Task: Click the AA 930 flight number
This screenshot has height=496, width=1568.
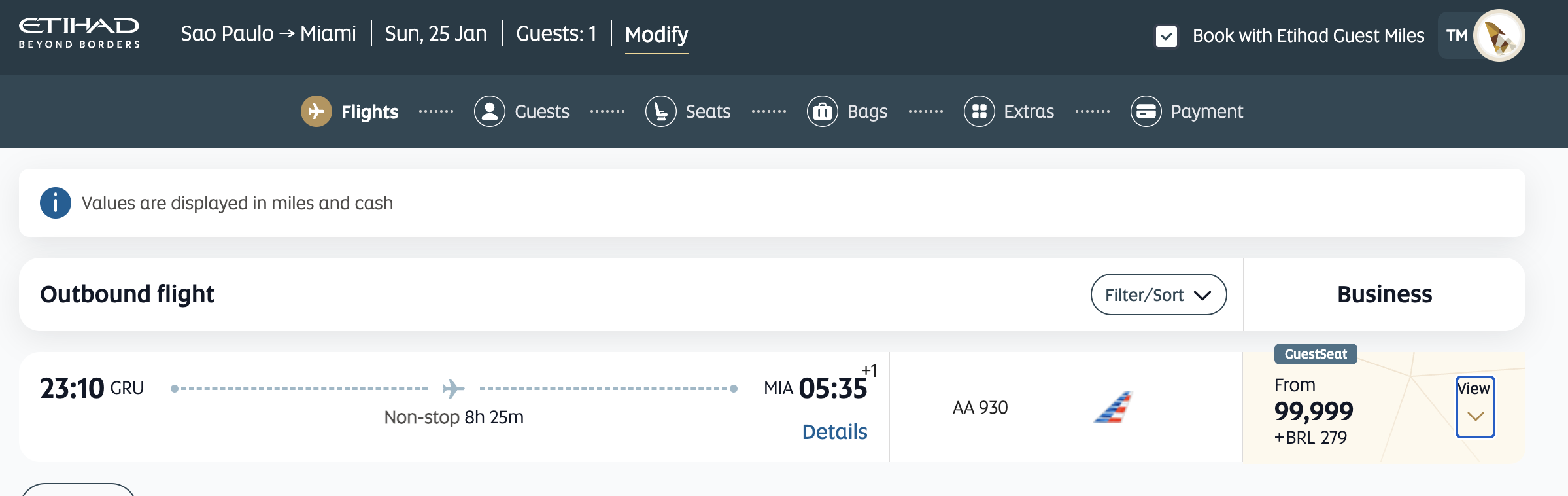Action: tap(980, 408)
